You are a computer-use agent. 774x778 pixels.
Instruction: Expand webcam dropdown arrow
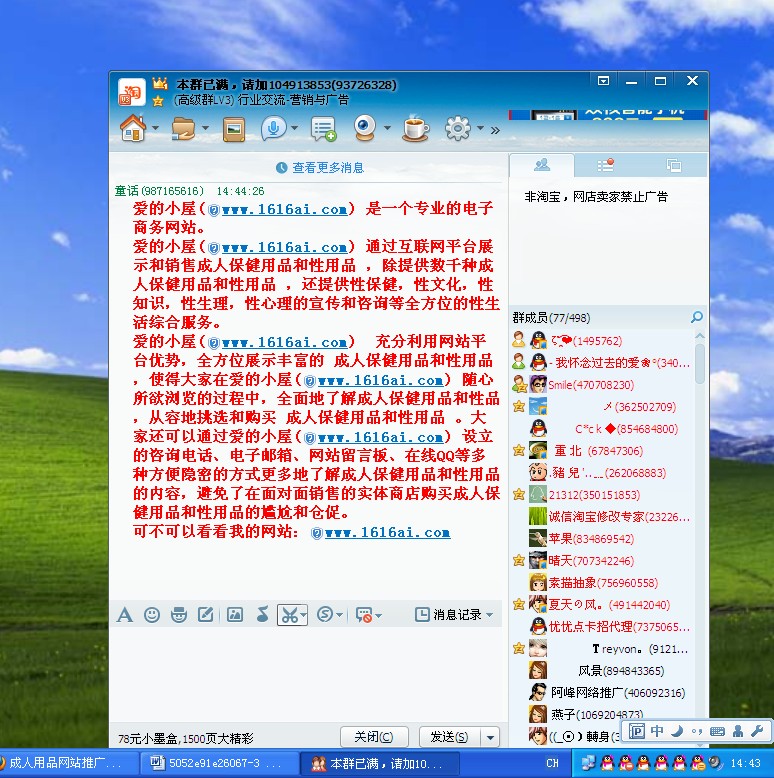pyautogui.click(x=387, y=128)
